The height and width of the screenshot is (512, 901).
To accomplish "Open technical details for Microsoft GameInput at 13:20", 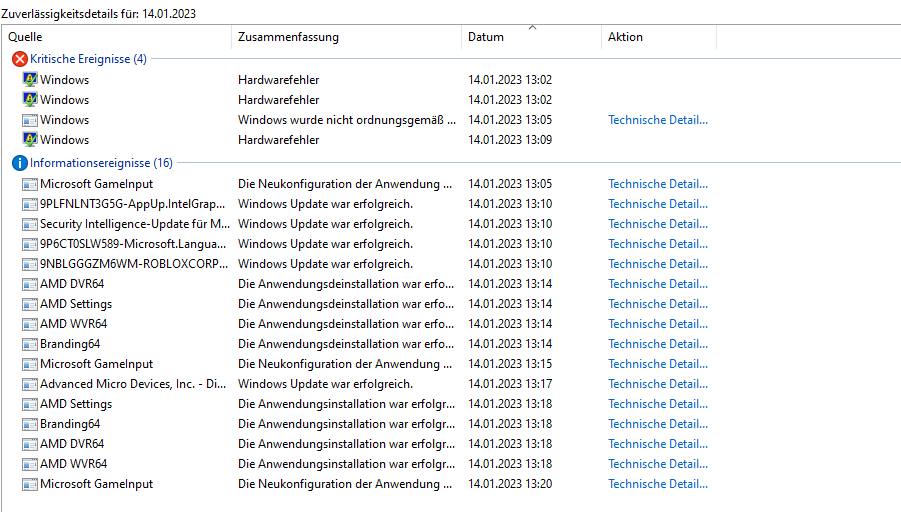I will coord(658,484).
